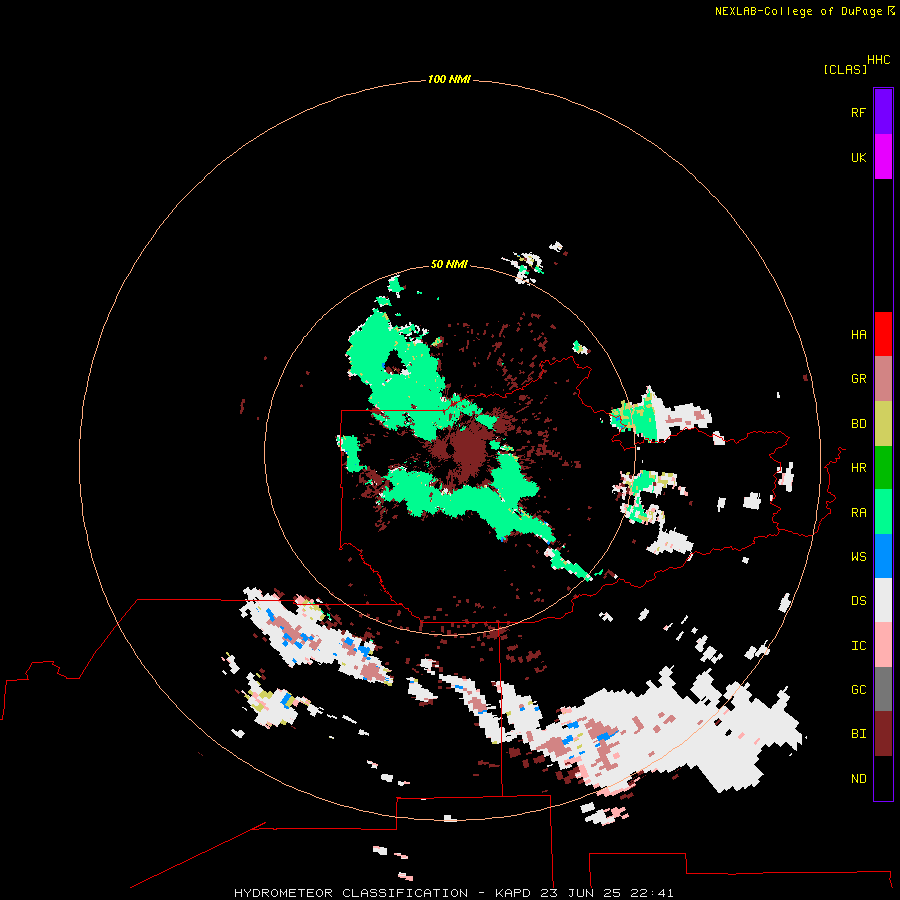Image resolution: width=900 pixels, height=900 pixels.
Task: Click the HA red legend swatch
Action: [x=883, y=334]
